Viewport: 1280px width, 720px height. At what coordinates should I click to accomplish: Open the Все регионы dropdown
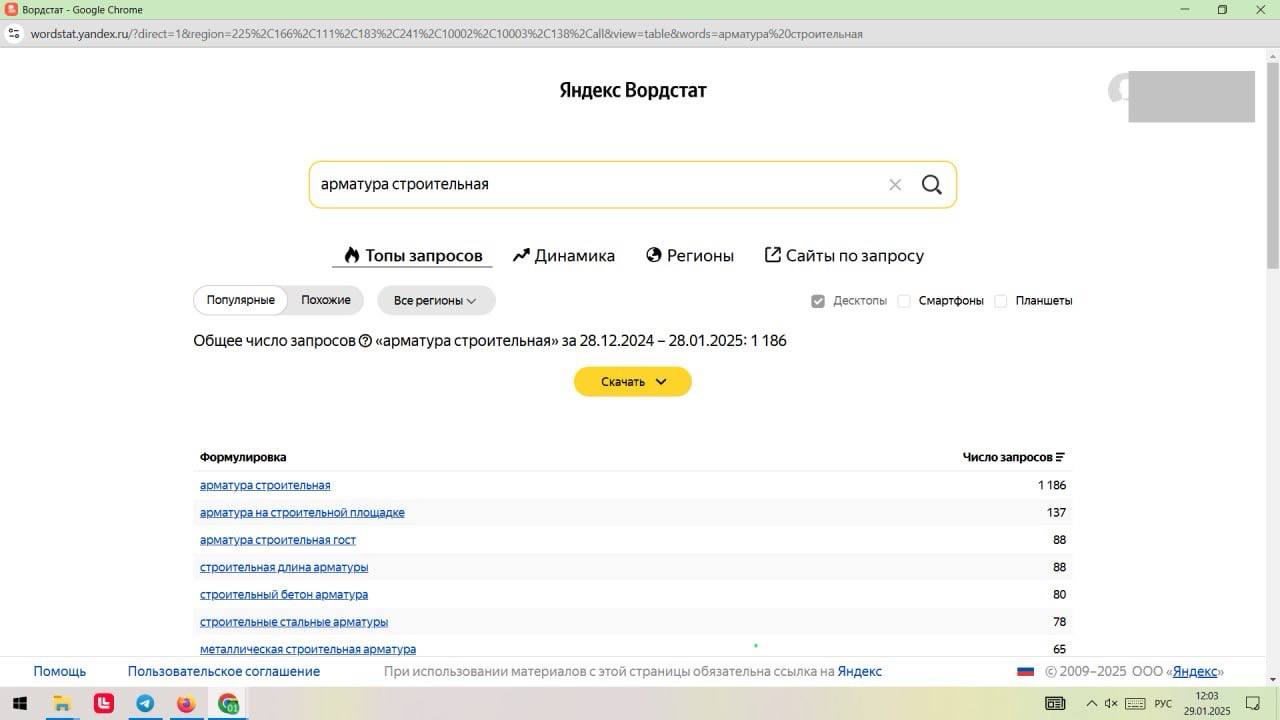(x=435, y=300)
